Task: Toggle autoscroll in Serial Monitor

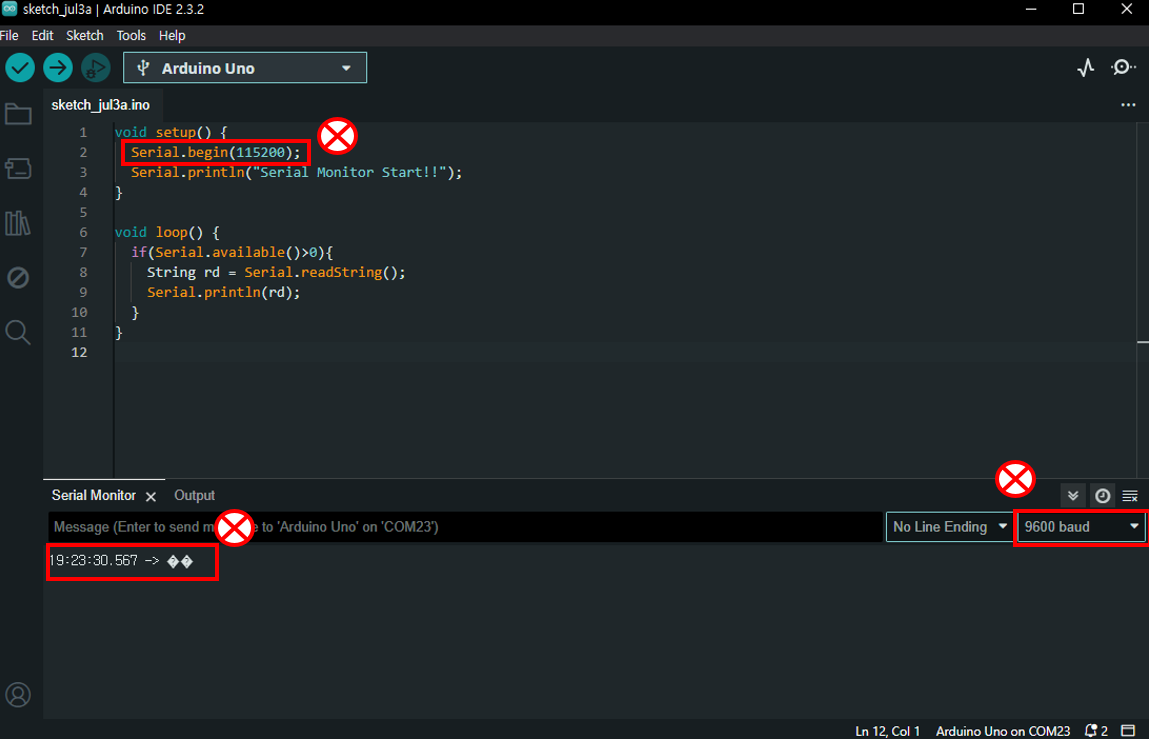Action: (1073, 496)
